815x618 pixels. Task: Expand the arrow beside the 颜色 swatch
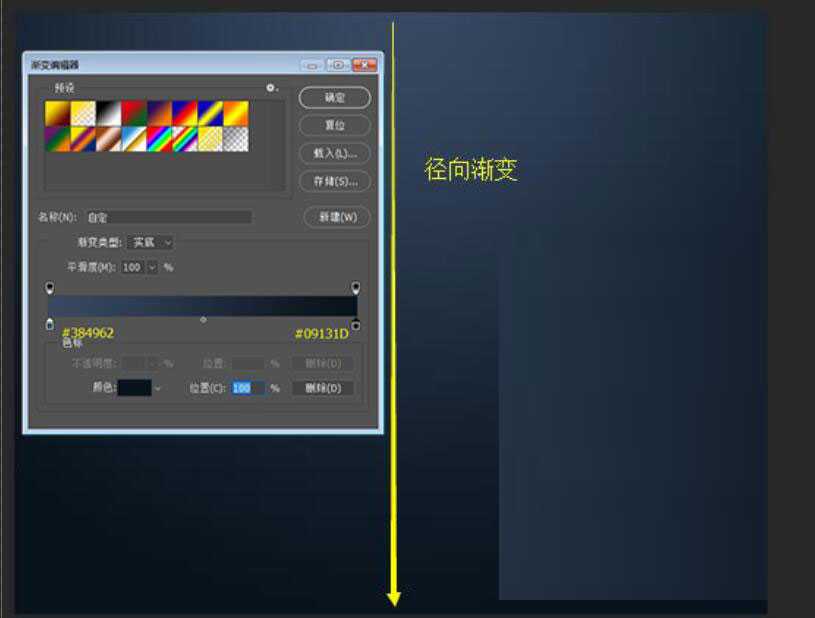click(158, 388)
